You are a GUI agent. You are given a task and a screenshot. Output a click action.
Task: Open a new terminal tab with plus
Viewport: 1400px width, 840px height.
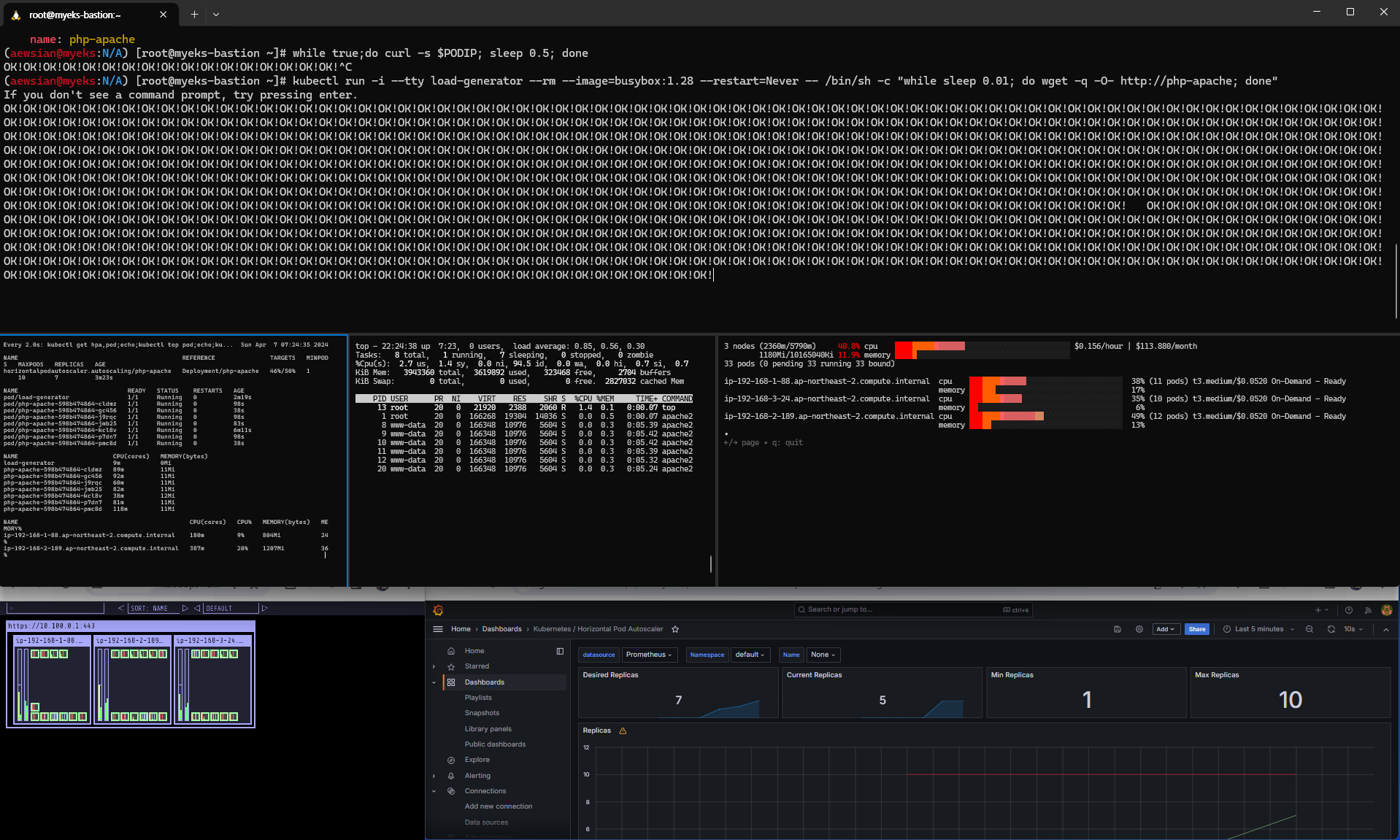point(194,14)
